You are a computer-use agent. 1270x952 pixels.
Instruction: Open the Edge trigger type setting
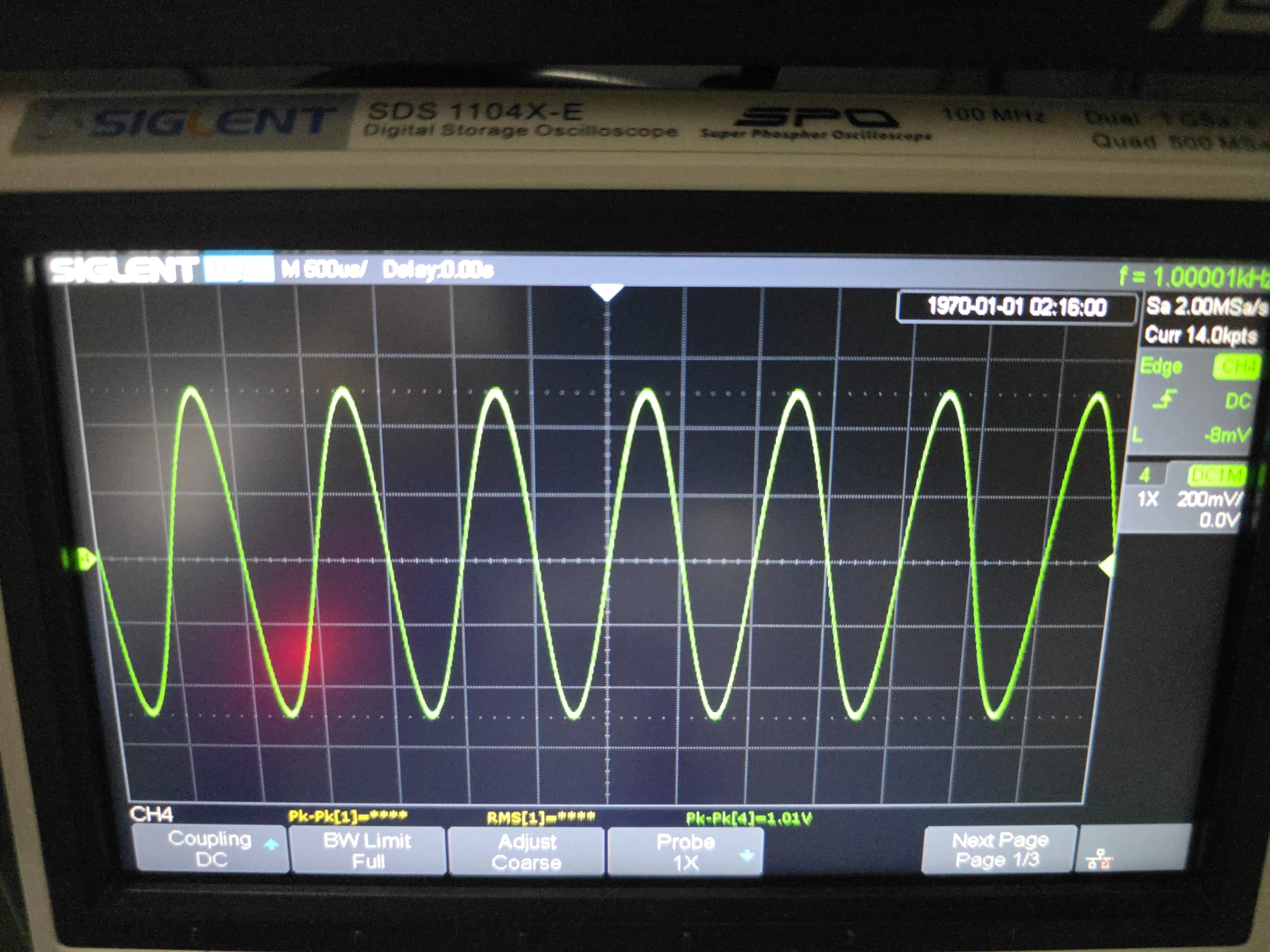[x=1161, y=366]
